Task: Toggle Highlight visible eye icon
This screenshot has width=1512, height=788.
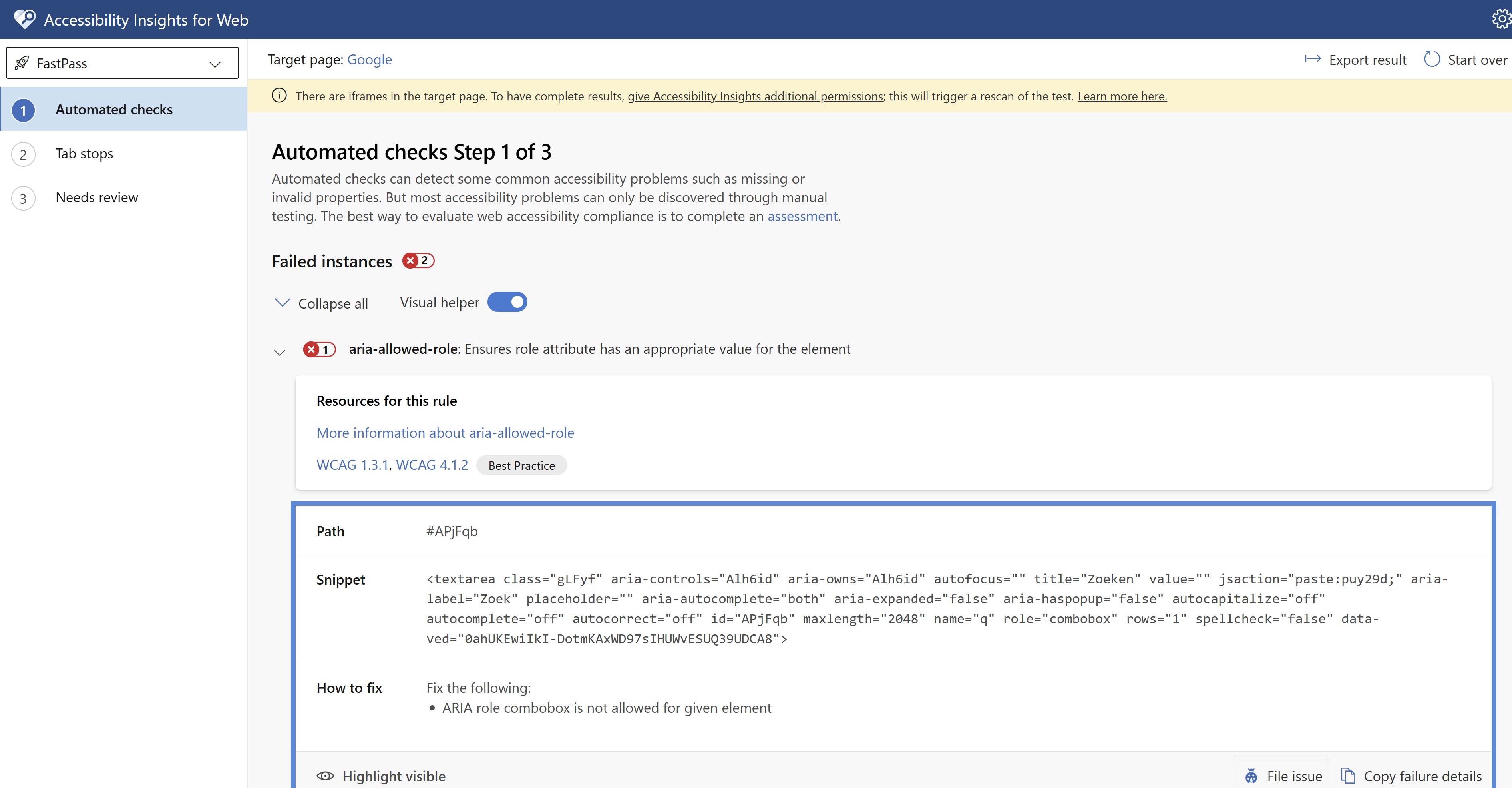Action: pos(325,776)
